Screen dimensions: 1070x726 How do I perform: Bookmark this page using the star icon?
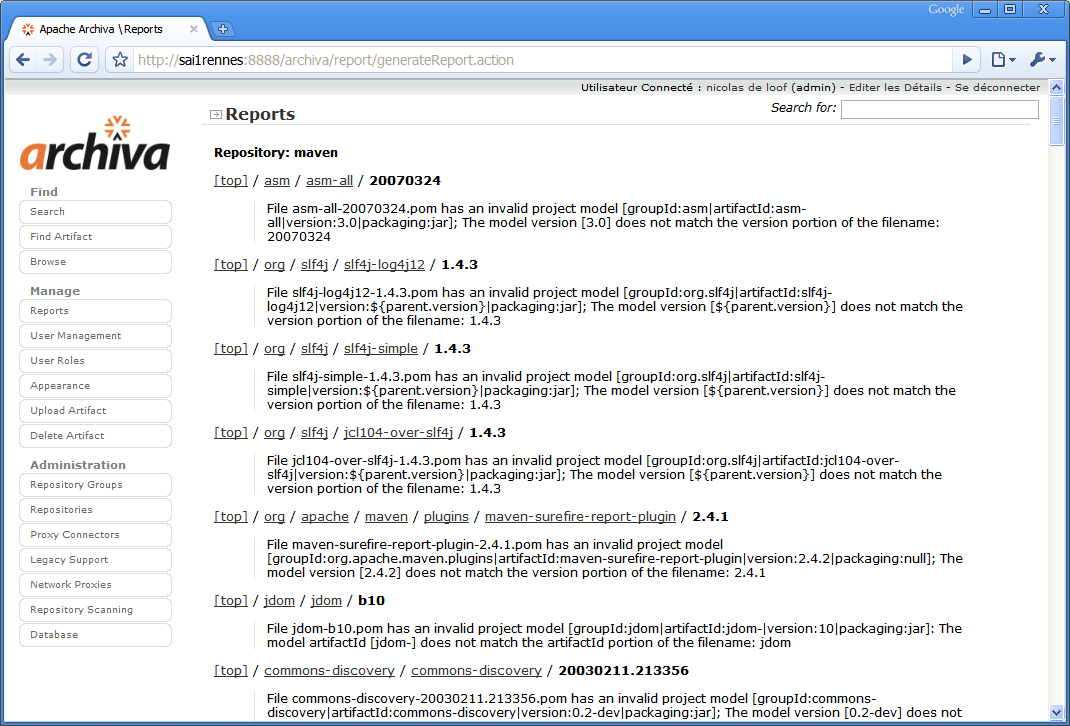coord(120,60)
